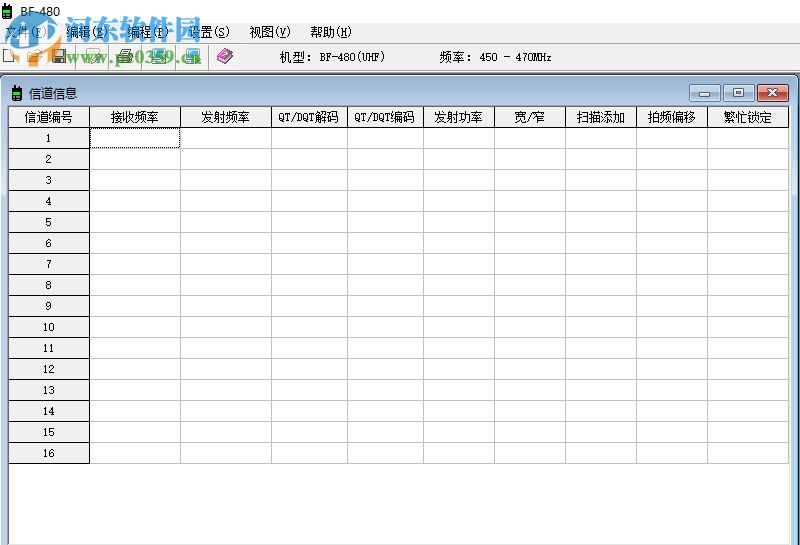Click the write to radio computer icon
Screen dimensions: 800x545
click(x=192, y=56)
